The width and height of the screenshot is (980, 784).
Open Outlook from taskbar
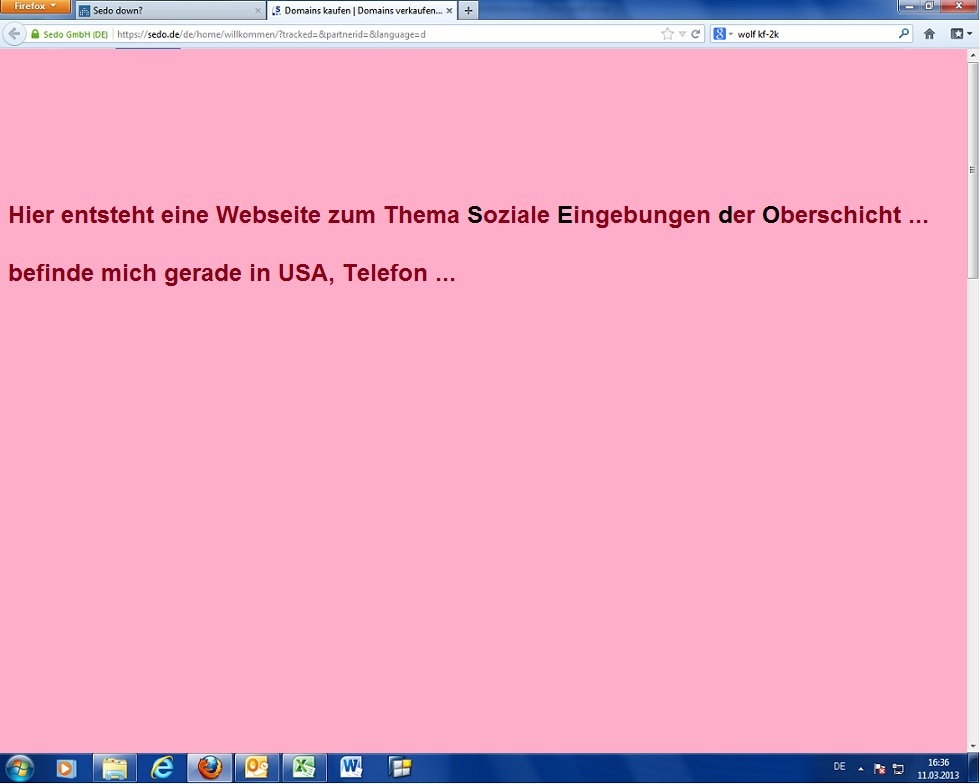257,768
